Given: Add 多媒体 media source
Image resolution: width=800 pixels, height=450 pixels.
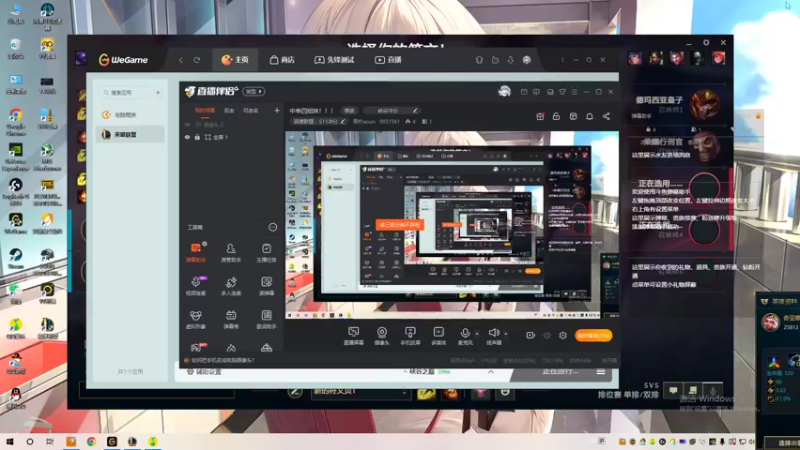Looking at the screenshot, I should tap(438, 336).
